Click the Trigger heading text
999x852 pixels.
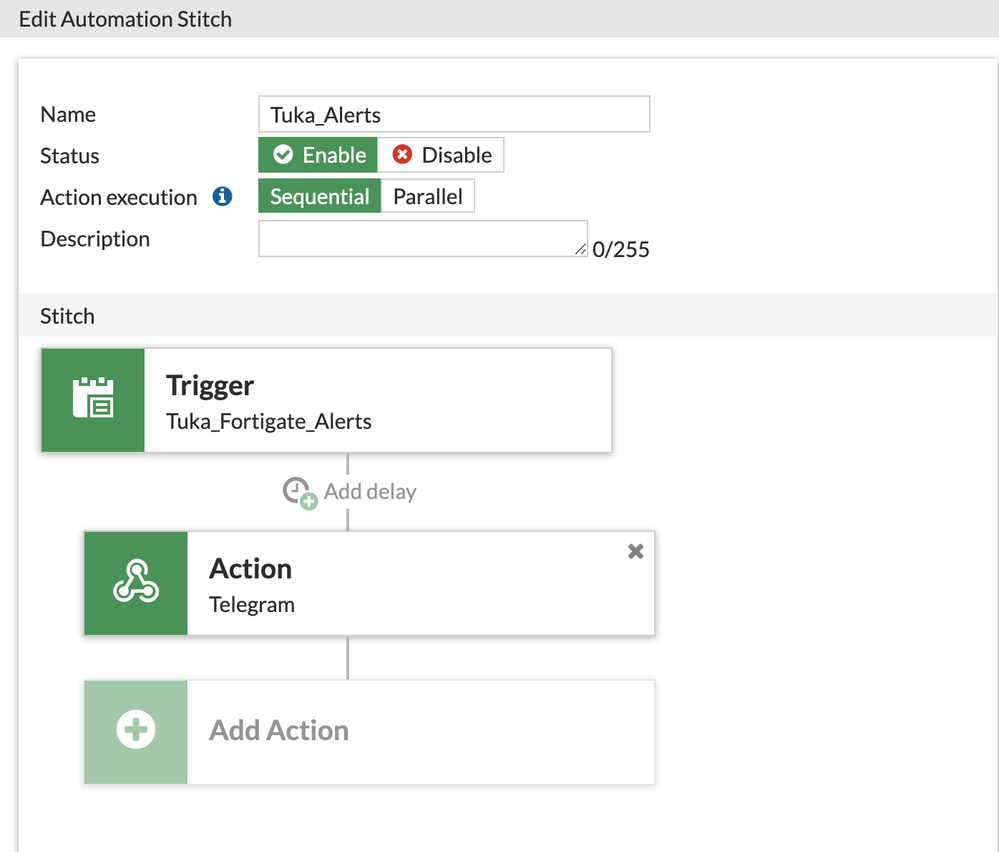[210, 385]
